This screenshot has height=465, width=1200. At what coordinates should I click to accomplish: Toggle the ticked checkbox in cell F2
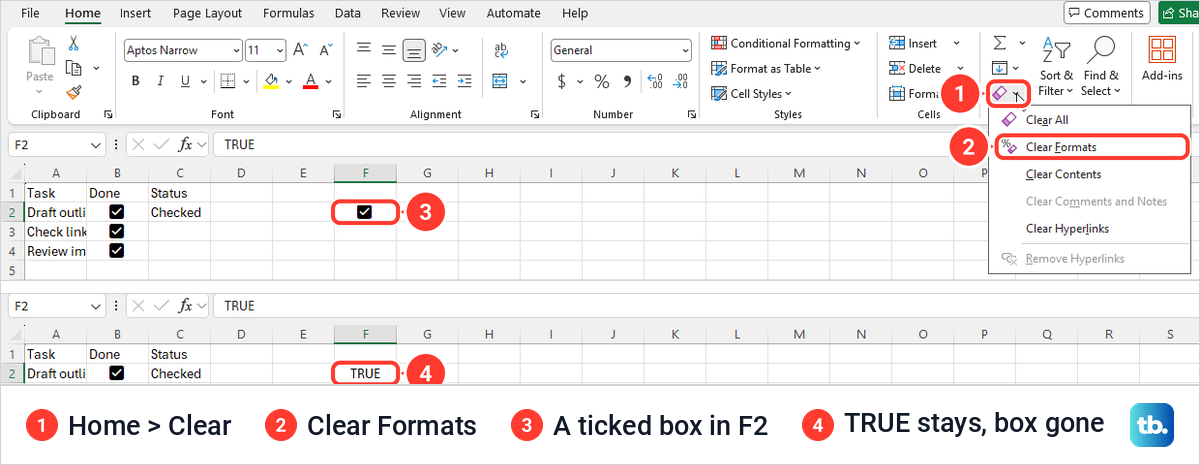click(x=364, y=212)
